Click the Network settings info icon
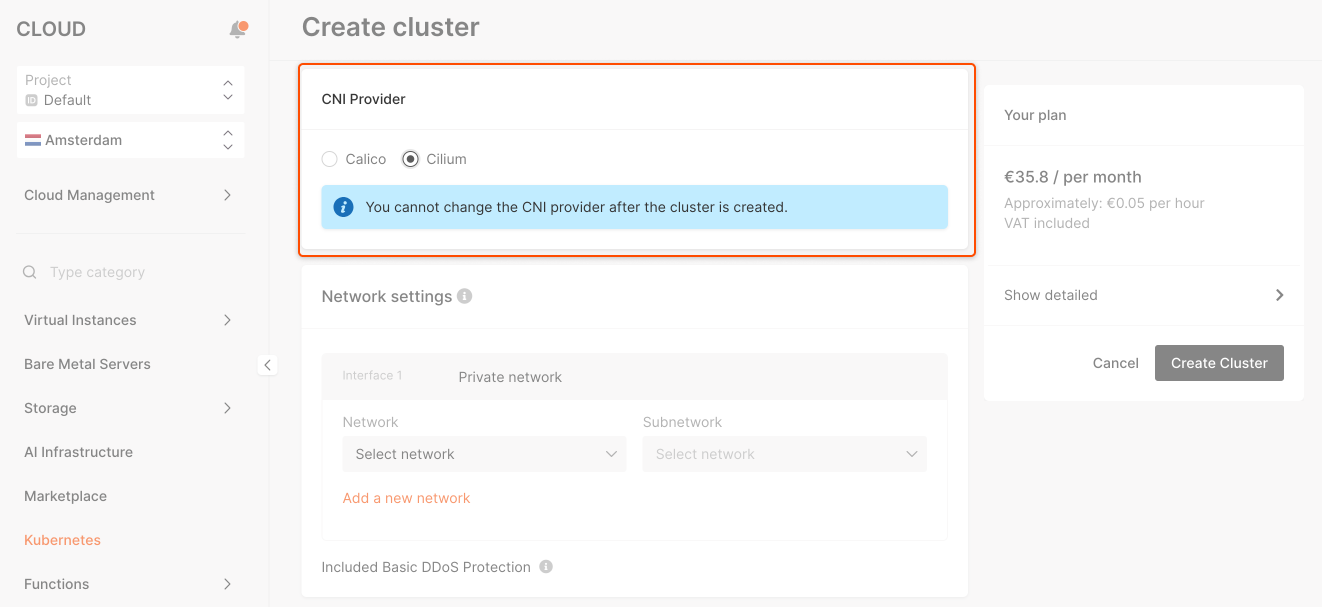1322x607 pixels. click(464, 296)
